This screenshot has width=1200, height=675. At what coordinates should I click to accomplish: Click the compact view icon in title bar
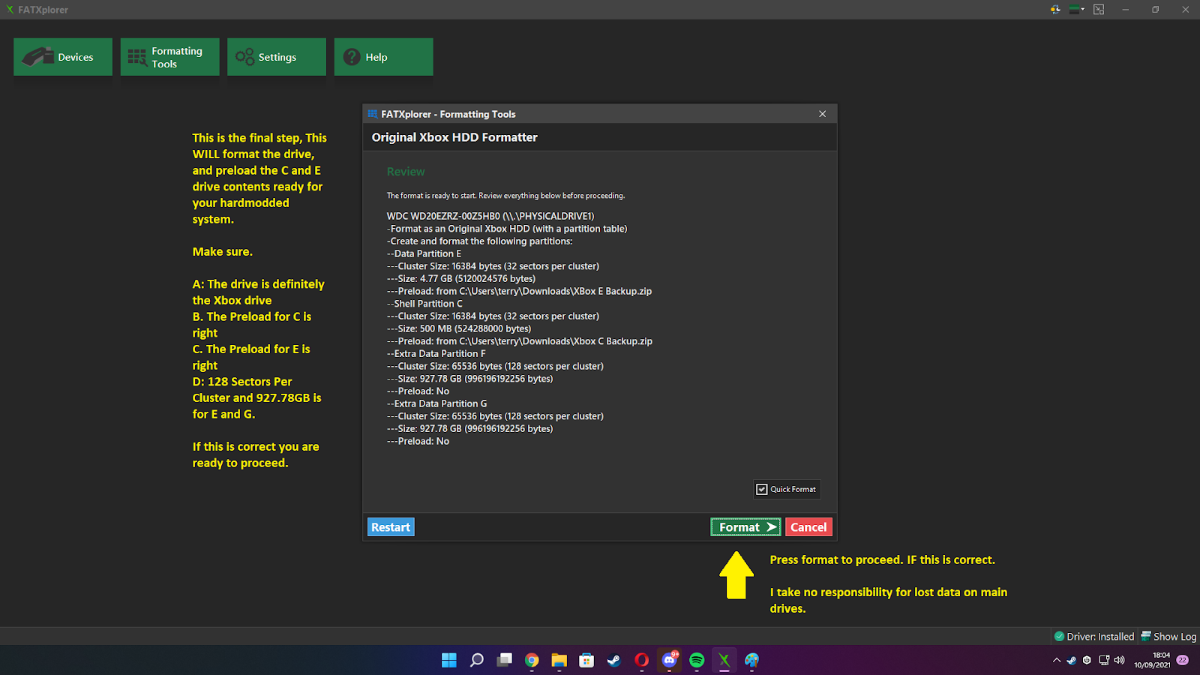(x=1099, y=9)
